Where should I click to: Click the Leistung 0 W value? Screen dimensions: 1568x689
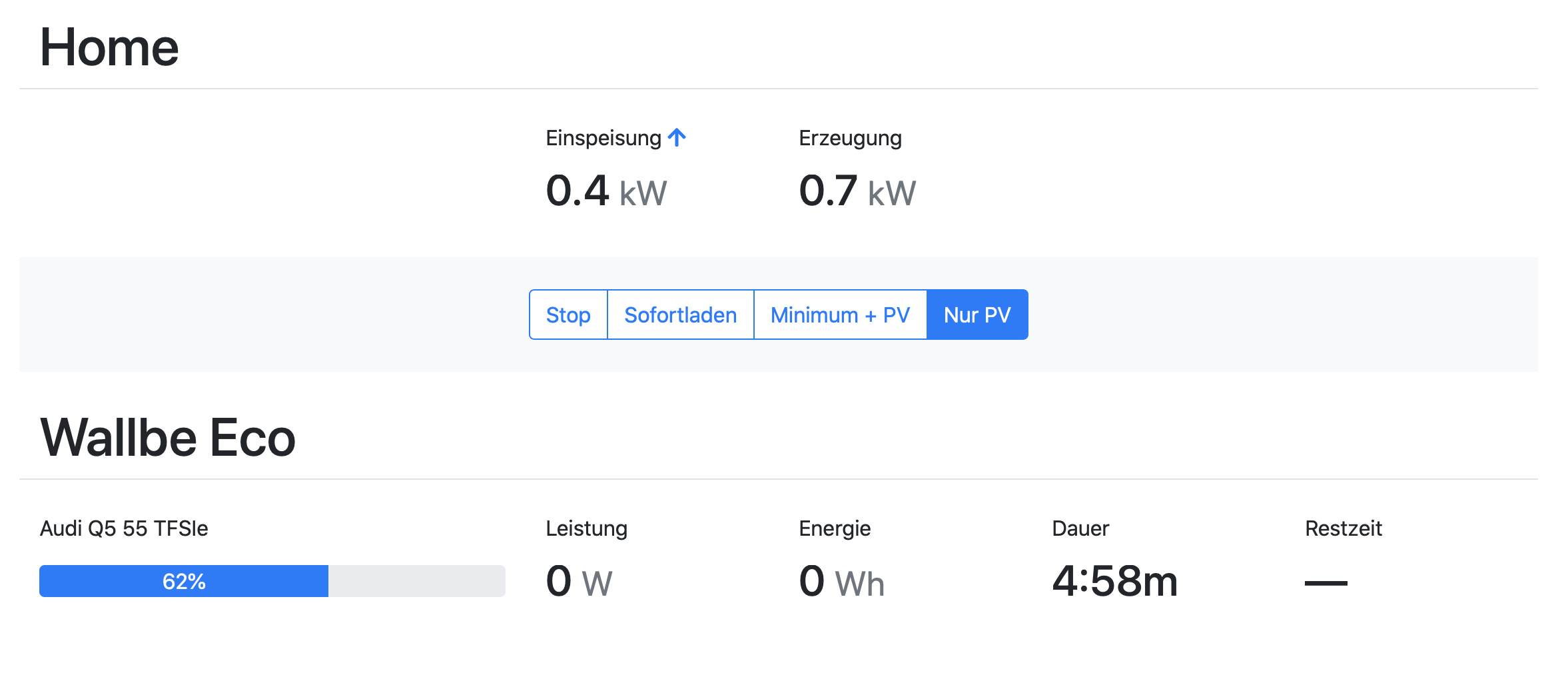579,581
